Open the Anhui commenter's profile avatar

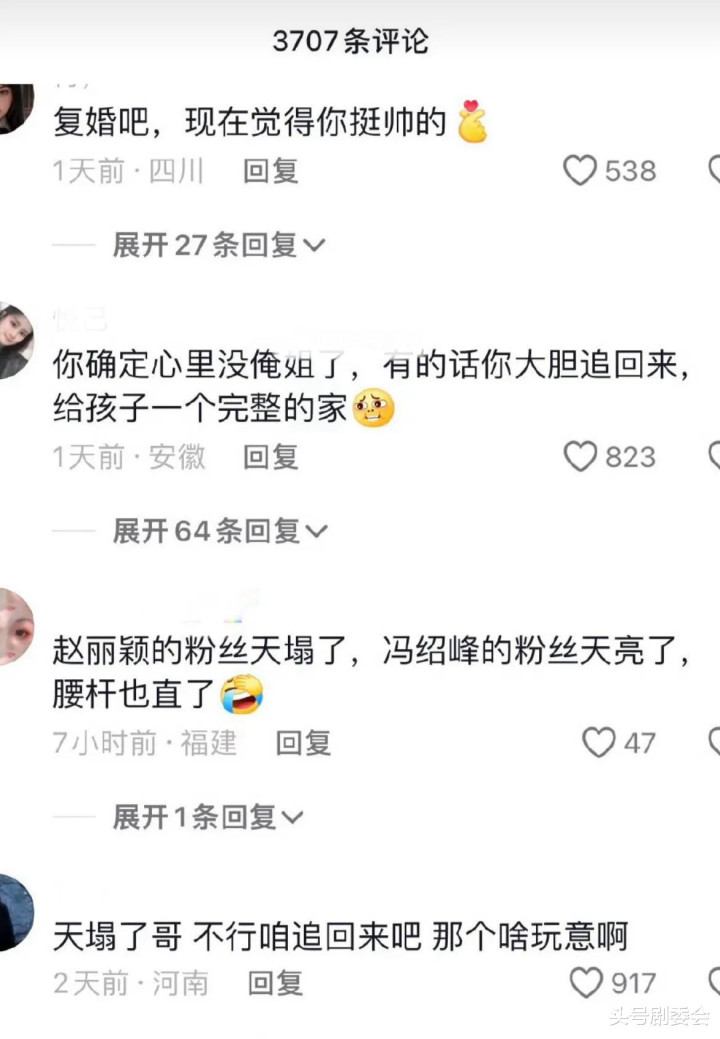tap(15, 340)
